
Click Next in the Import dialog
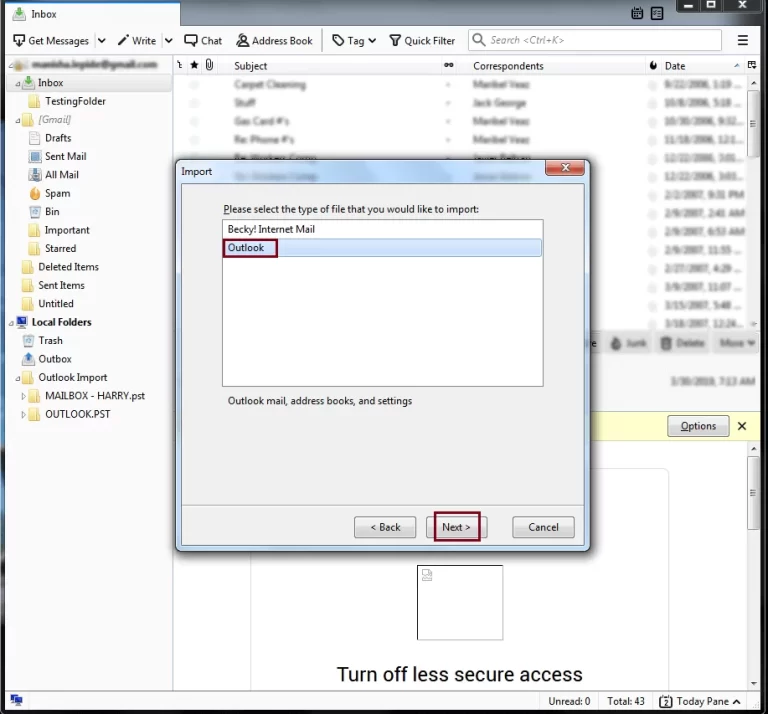coord(456,527)
